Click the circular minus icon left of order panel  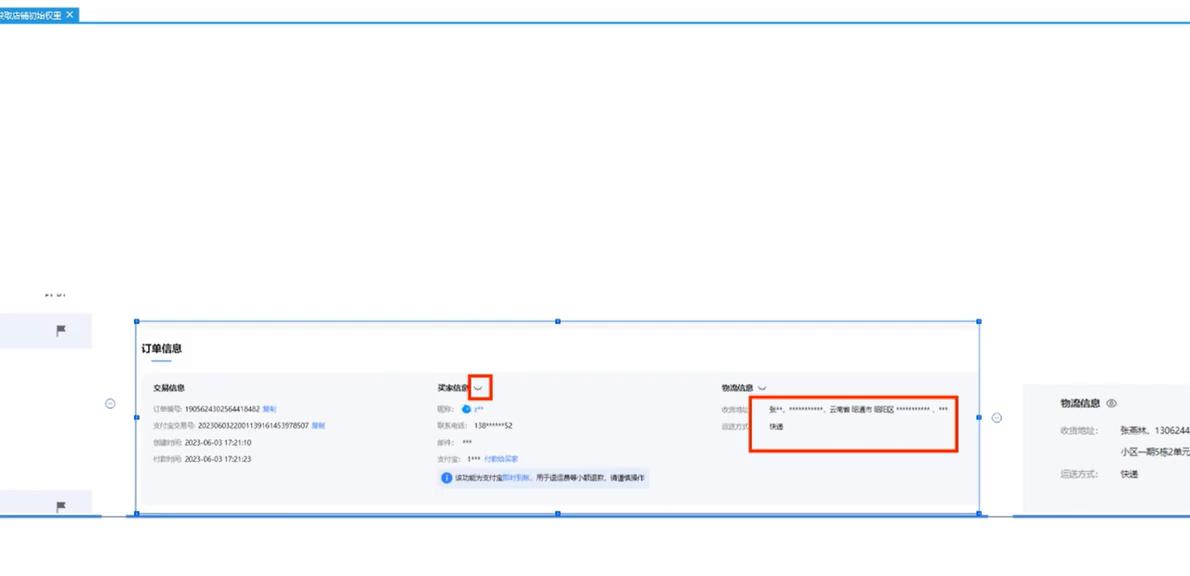(x=110, y=404)
